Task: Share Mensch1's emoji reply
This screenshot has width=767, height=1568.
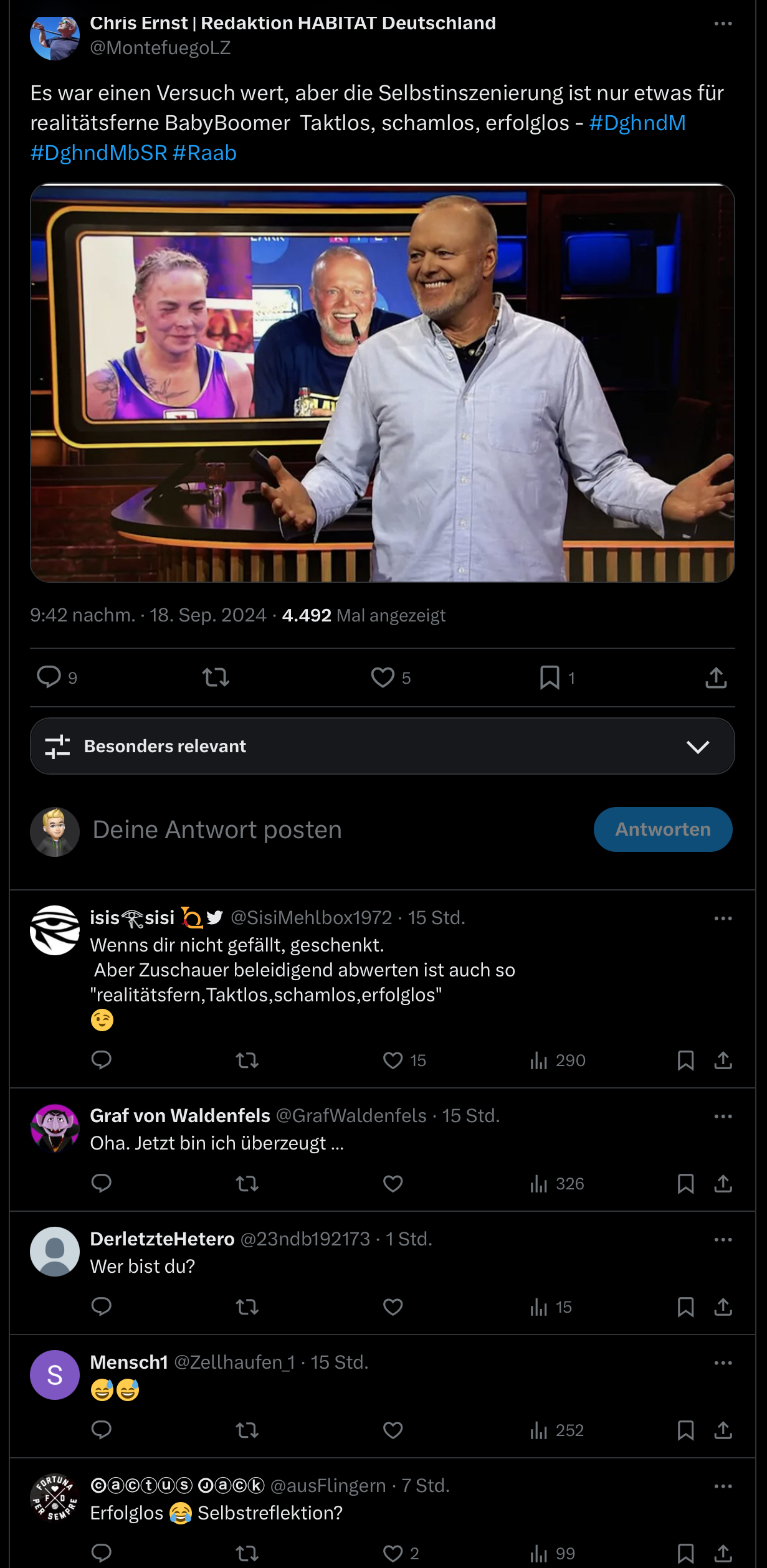Action: tap(723, 1430)
